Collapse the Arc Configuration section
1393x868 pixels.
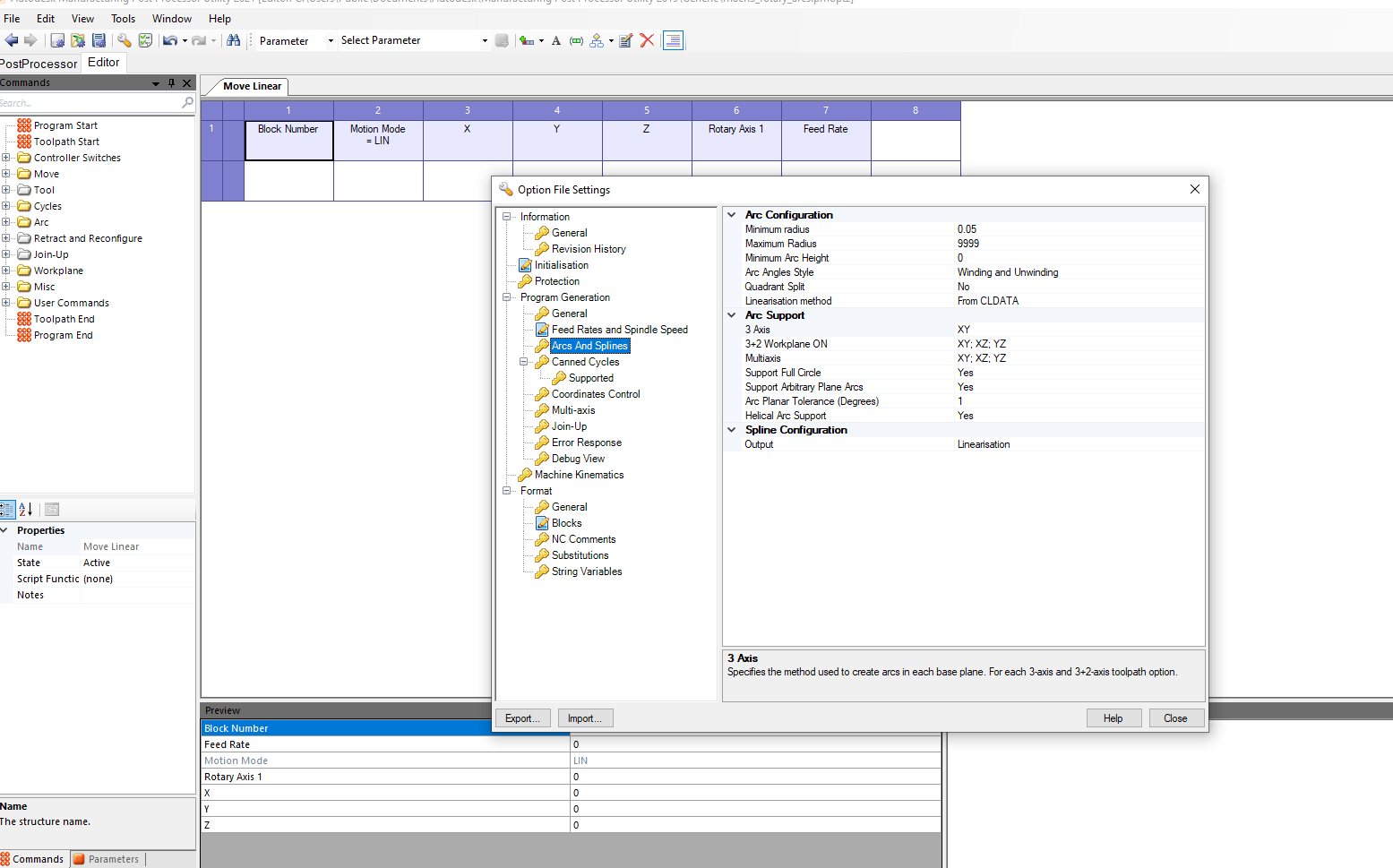[732, 215]
